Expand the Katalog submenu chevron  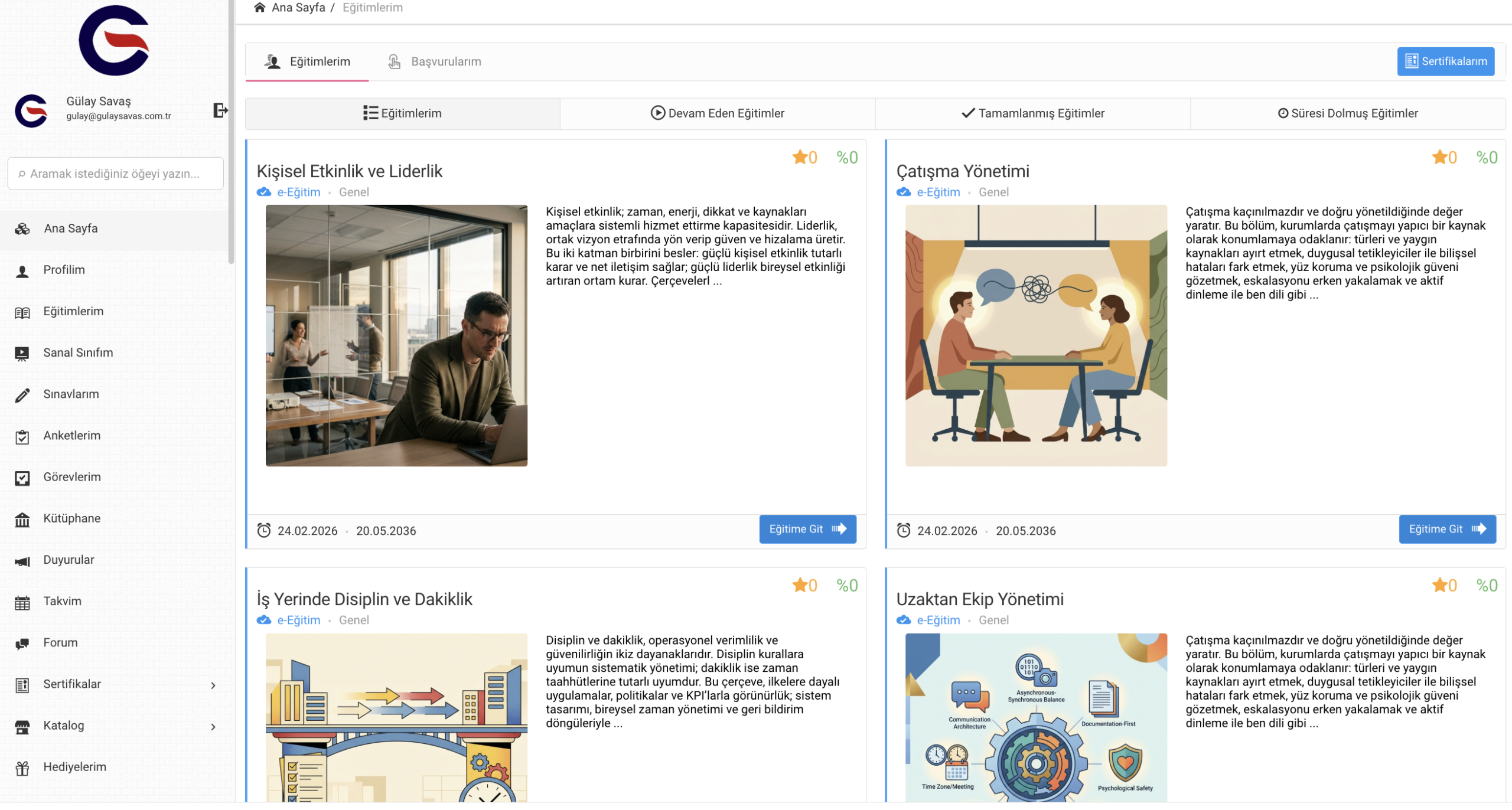point(213,727)
